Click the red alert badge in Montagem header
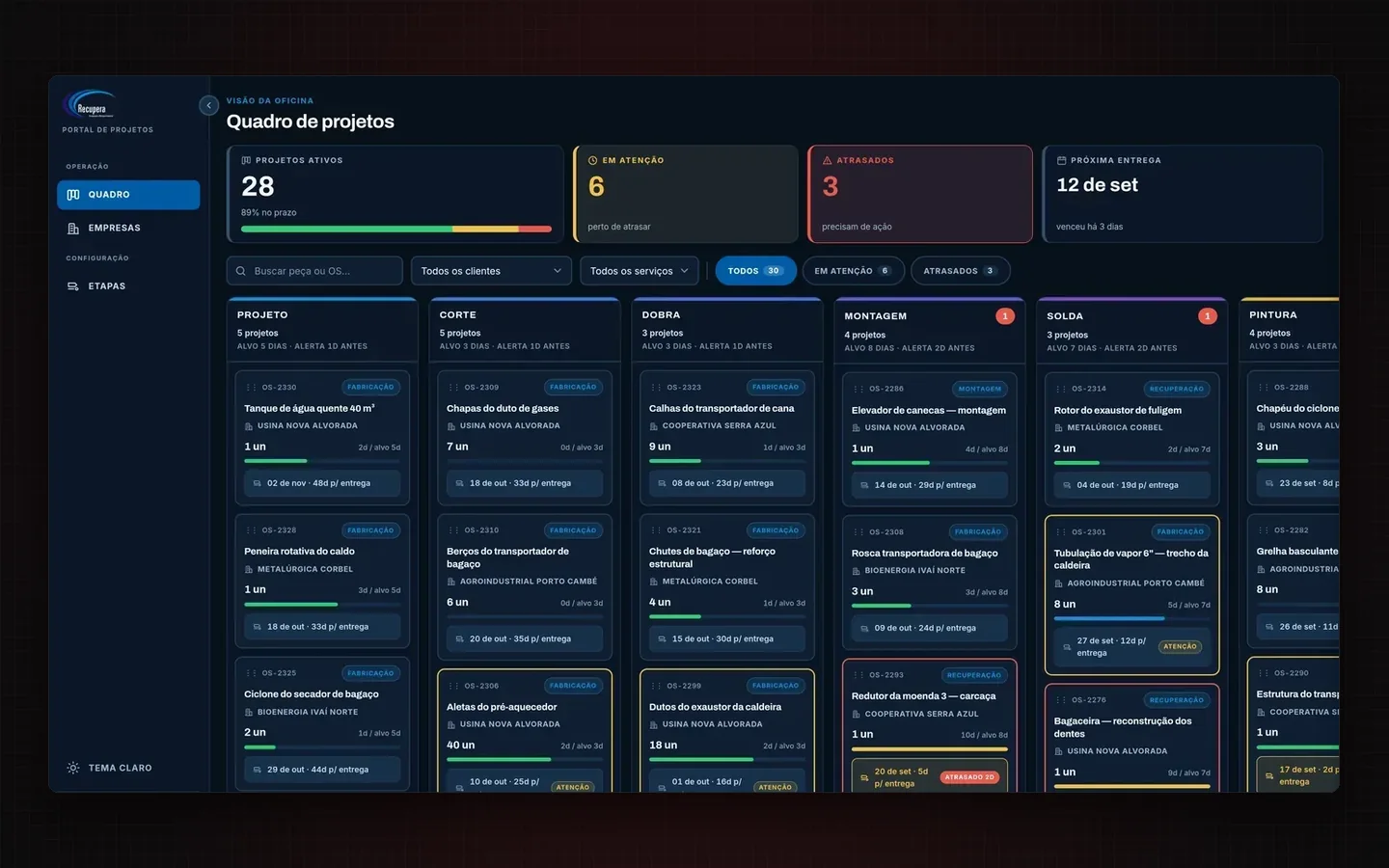The image size is (1389, 868). click(x=1005, y=316)
